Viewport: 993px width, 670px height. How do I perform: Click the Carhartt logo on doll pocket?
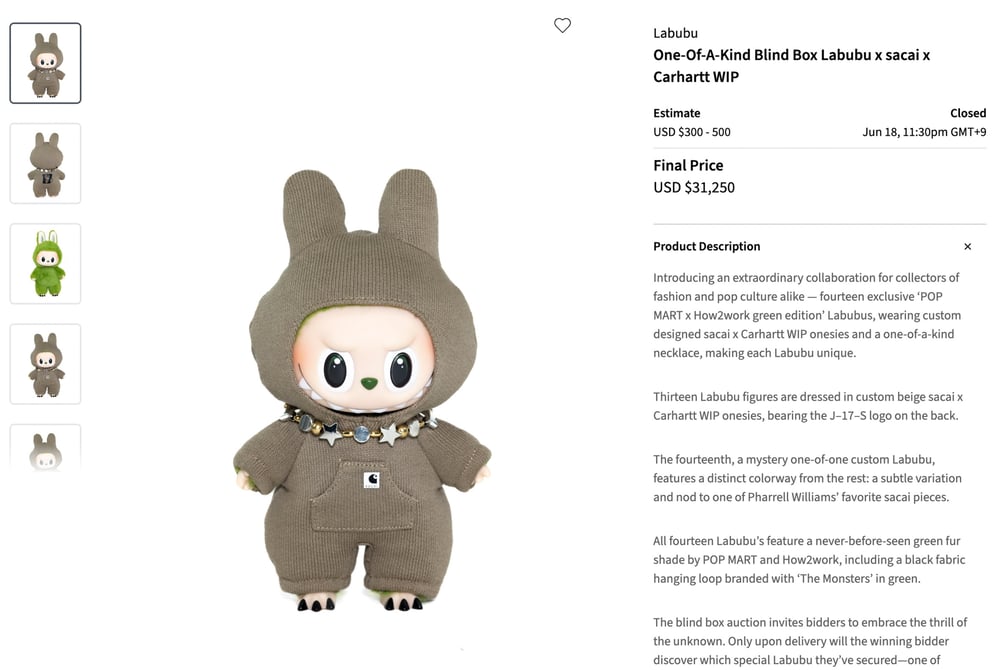372,480
